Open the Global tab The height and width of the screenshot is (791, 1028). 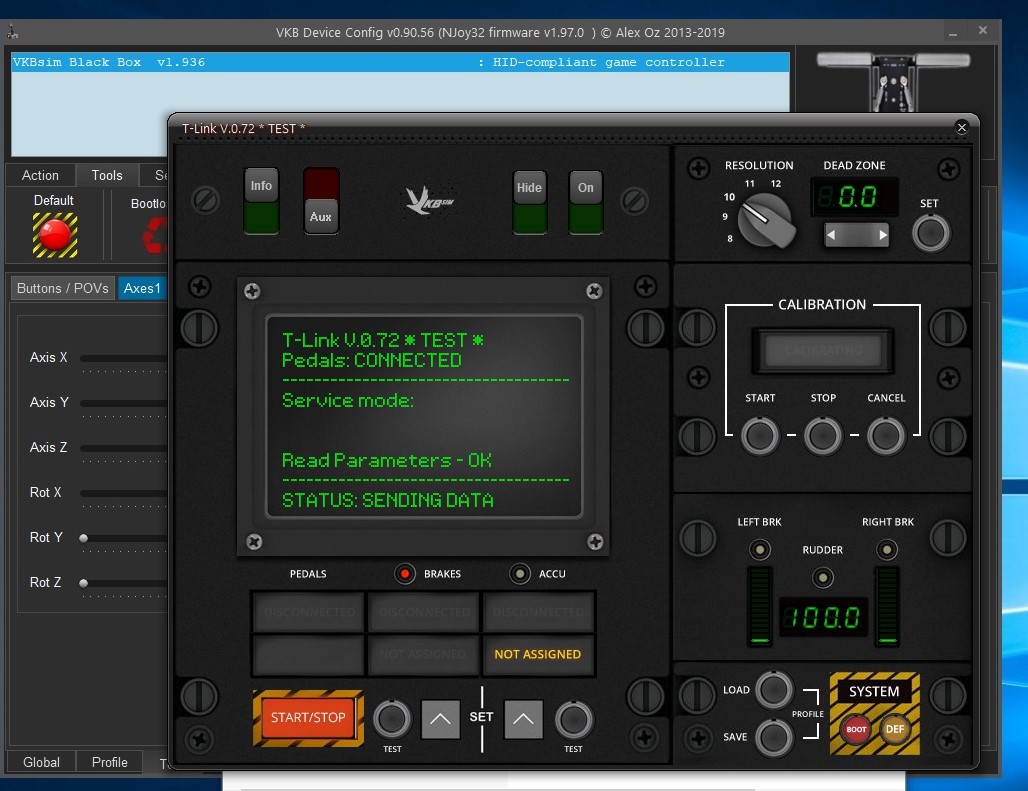pos(41,762)
